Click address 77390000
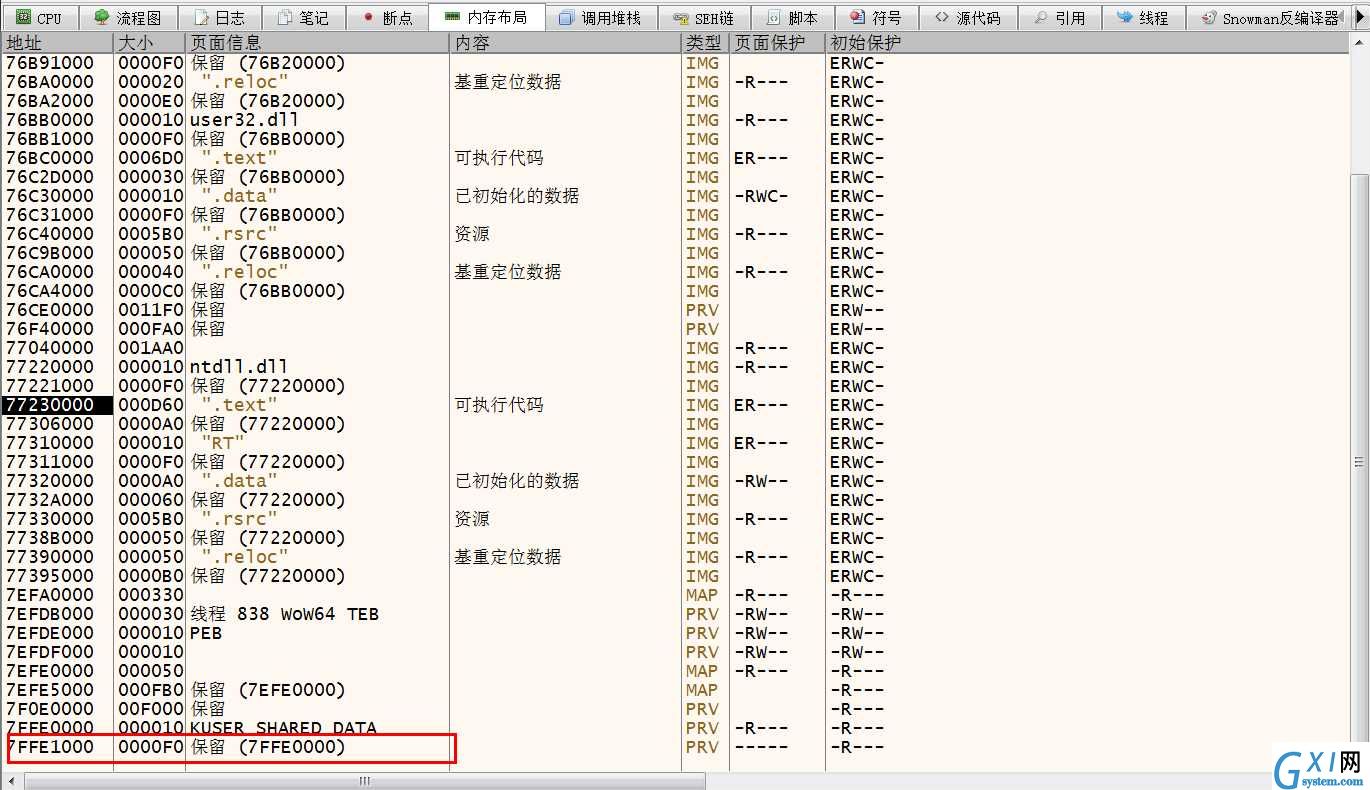The width and height of the screenshot is (1370, 790). tap(50, 557)
